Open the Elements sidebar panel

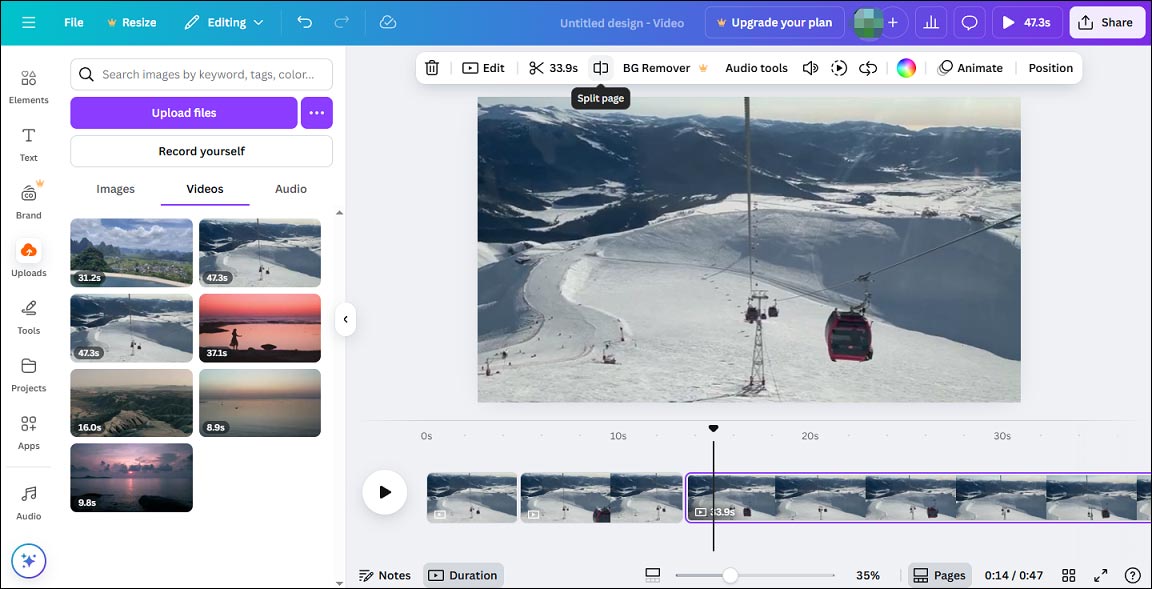(x=29, y=87)
